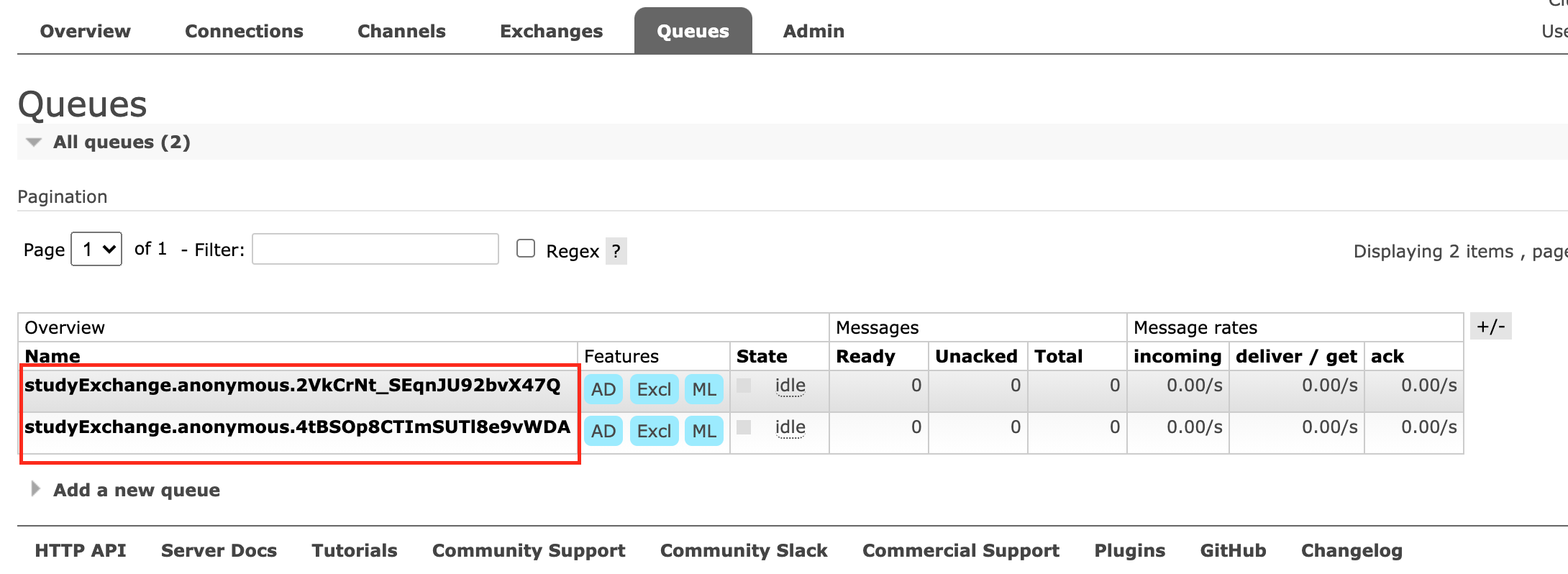Image resolution: width=1568 pixels, height=574 pixels.
Task: Click the question mark help icon beside Regex
Action: (x=616, y=251)
